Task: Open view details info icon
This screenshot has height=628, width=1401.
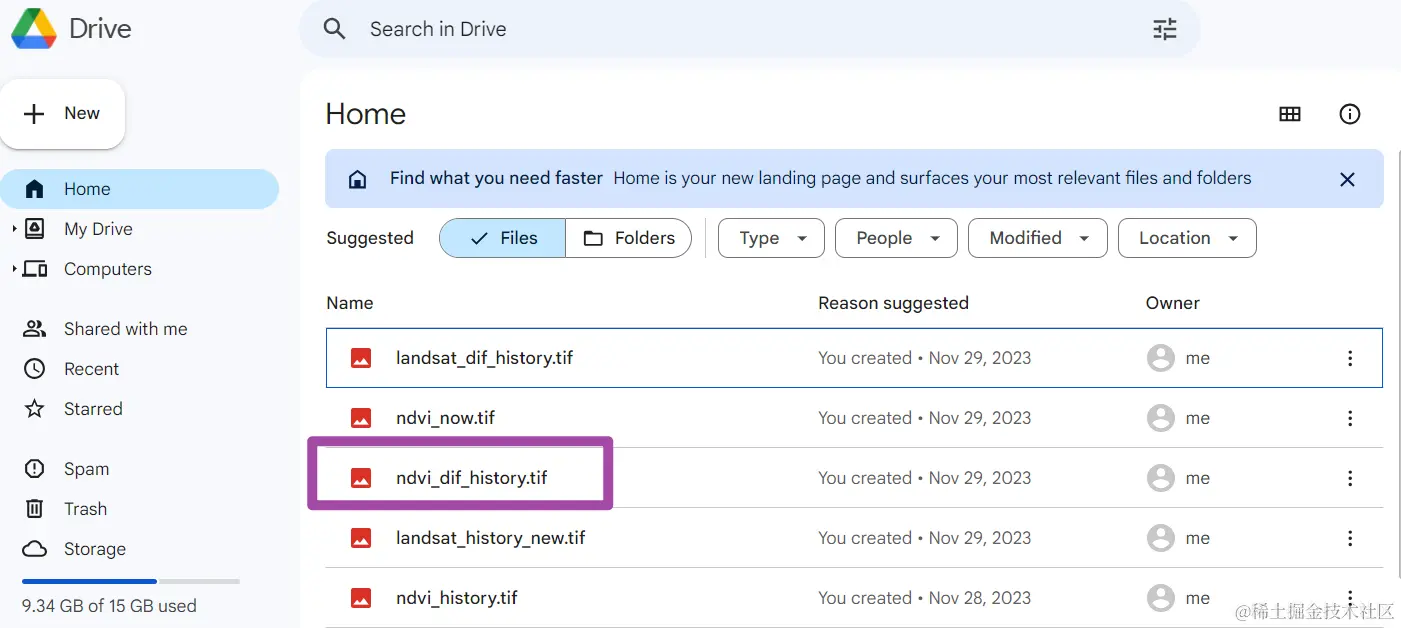Action: (1350, 114)
